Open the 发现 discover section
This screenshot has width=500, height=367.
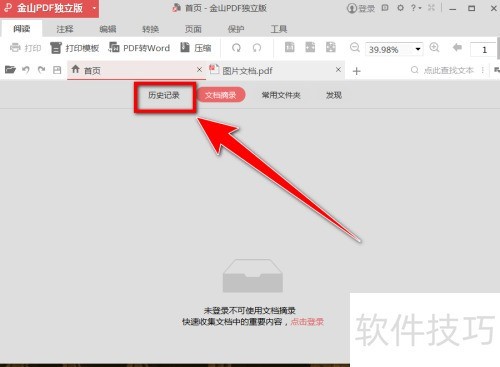coord(334,95)
